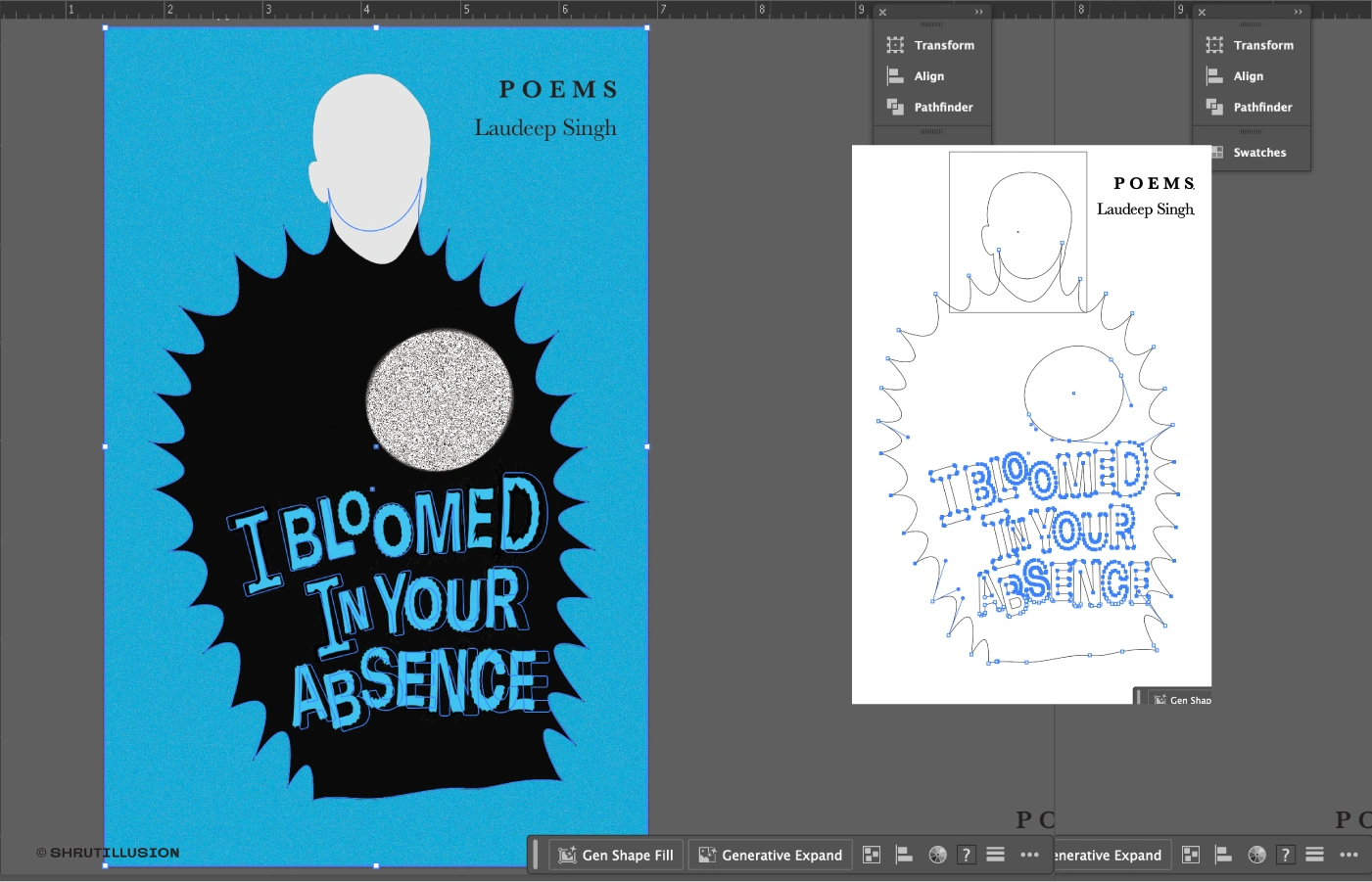
Task: Click question mark icon in the cropped task bar
Action: click(x=1286, y=856)
